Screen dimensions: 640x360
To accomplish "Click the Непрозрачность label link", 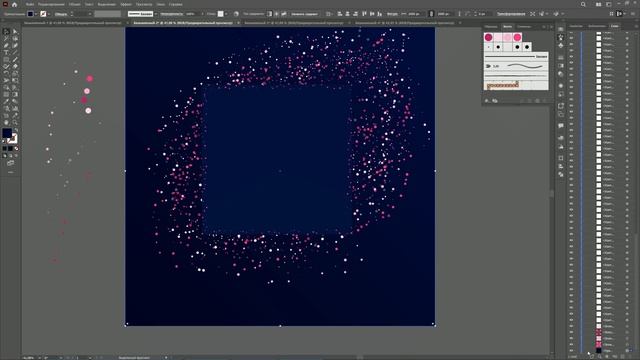I will 171,14.
